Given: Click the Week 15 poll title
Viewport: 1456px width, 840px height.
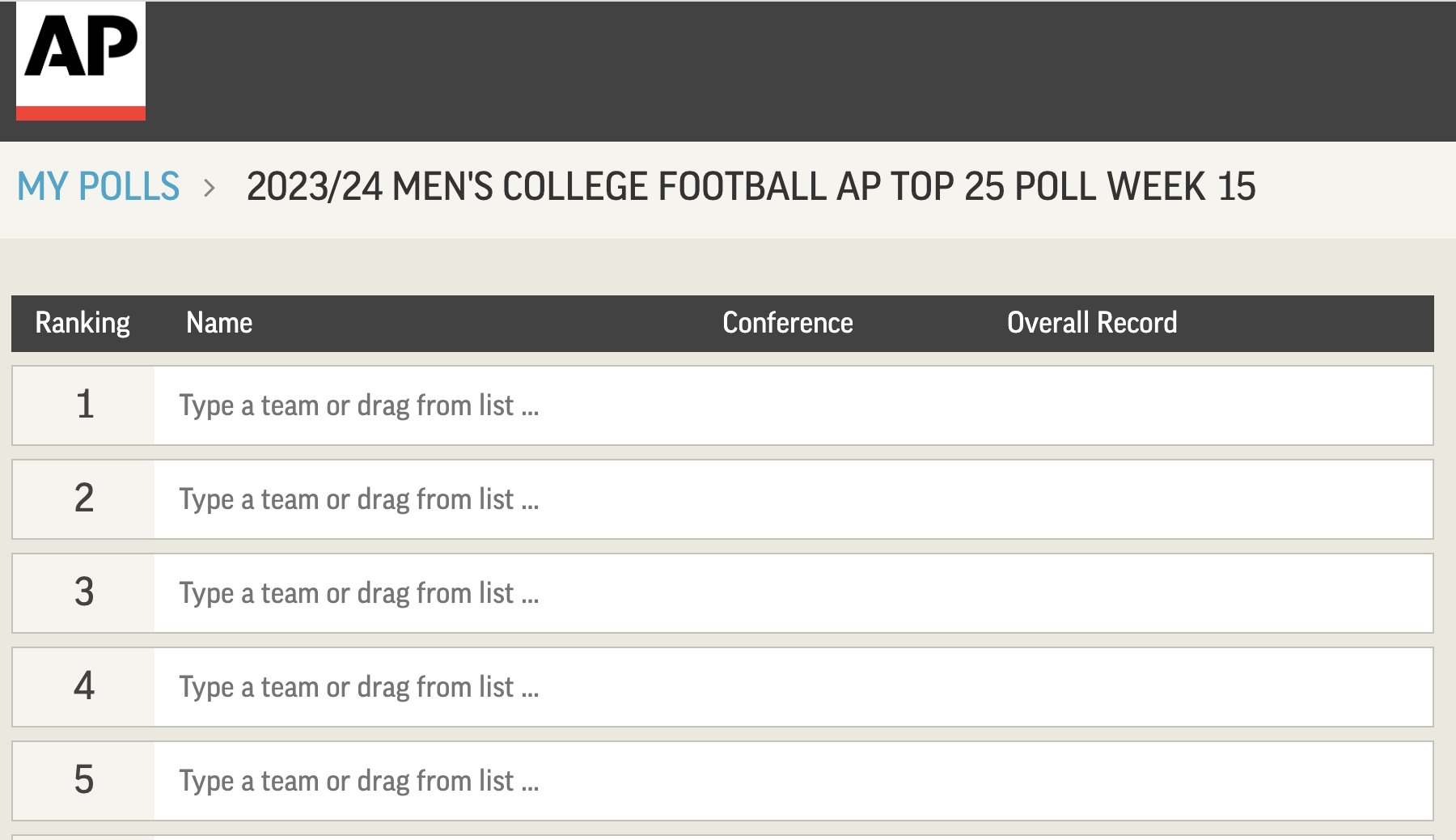Looking at the screenshot, I should coord(751,187).
